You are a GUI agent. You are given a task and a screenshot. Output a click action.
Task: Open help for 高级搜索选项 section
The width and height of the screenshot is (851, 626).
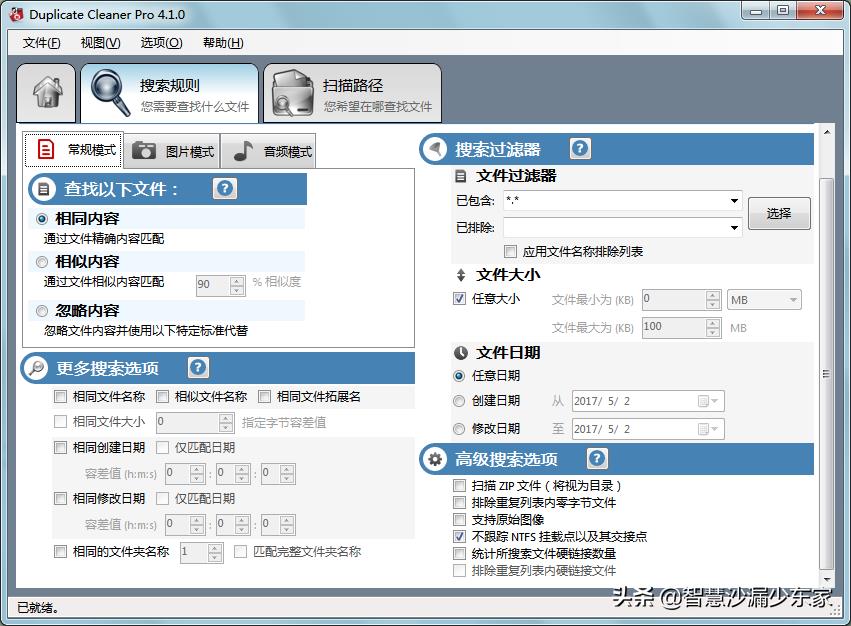(596, 458)
